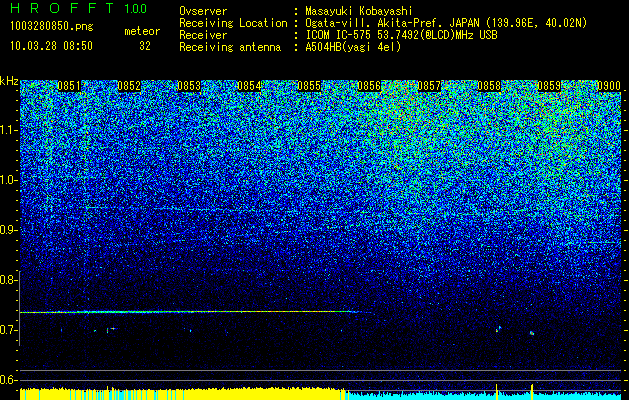Image resolution: width=629 pixels, height=400 pixels.
Task: Click the observer name Masayuki Kobayashi
Action: coord(359,11)
